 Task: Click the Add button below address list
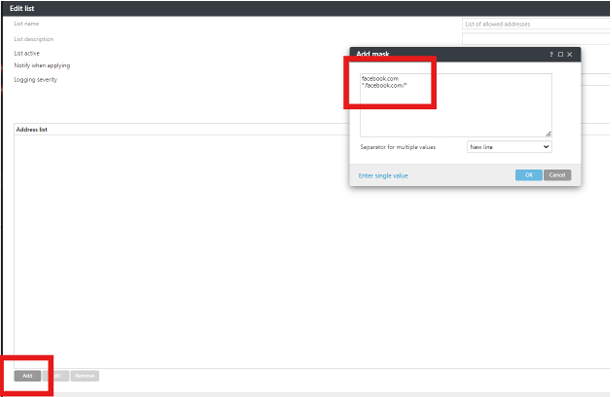27,376
